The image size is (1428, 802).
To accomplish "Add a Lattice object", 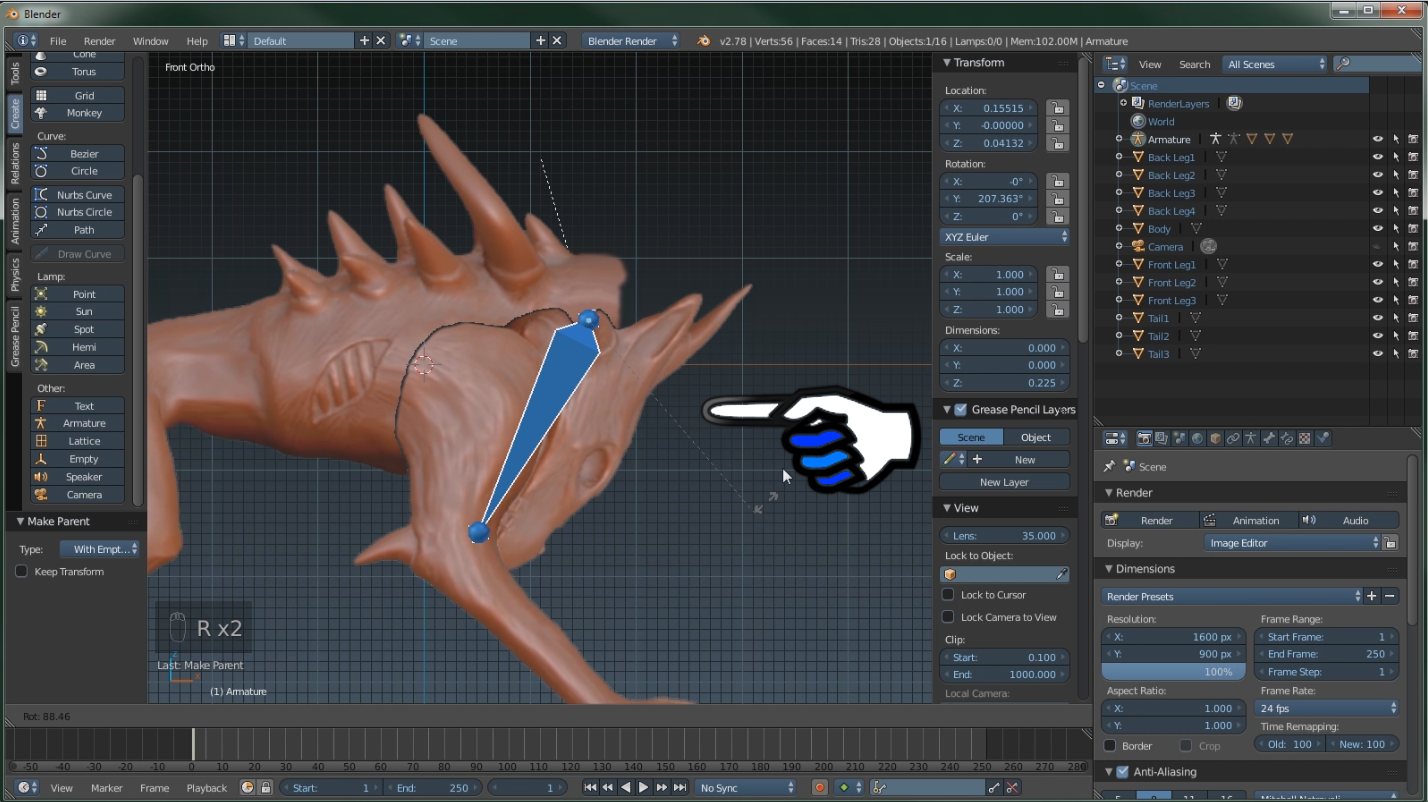I will [78, 441].
